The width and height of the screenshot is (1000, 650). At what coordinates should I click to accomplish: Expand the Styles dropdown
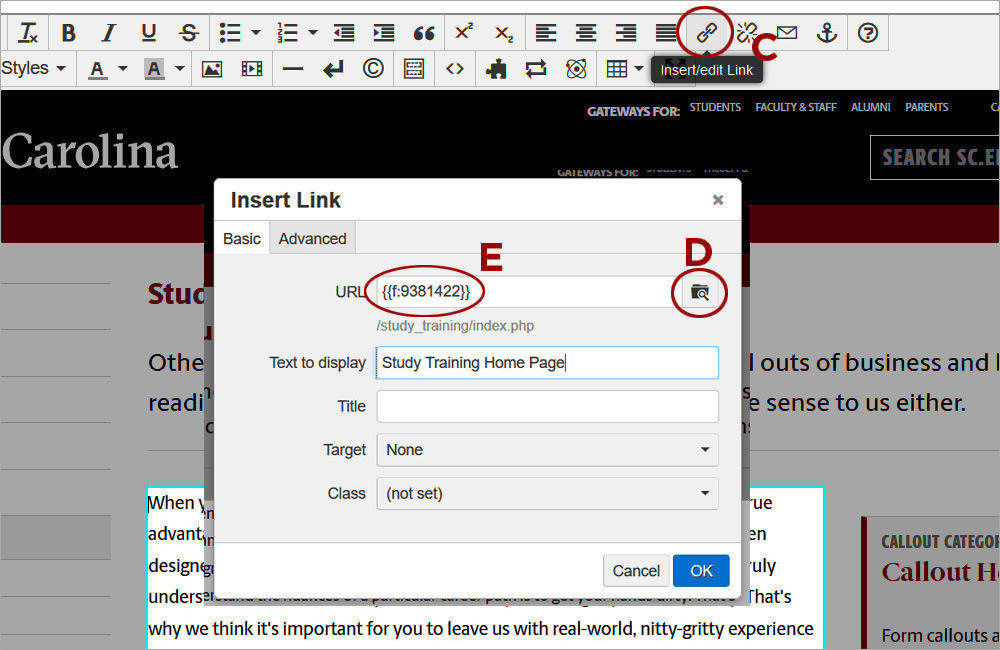coord(33,68)
